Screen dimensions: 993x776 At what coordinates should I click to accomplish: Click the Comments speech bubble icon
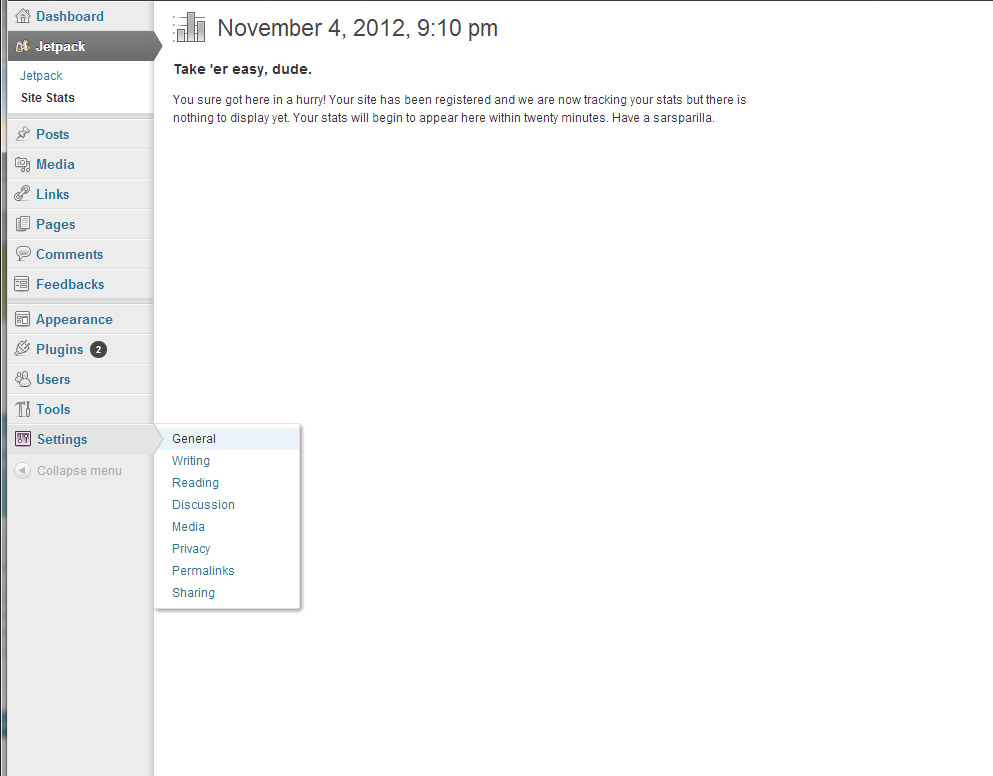point(22,254)
